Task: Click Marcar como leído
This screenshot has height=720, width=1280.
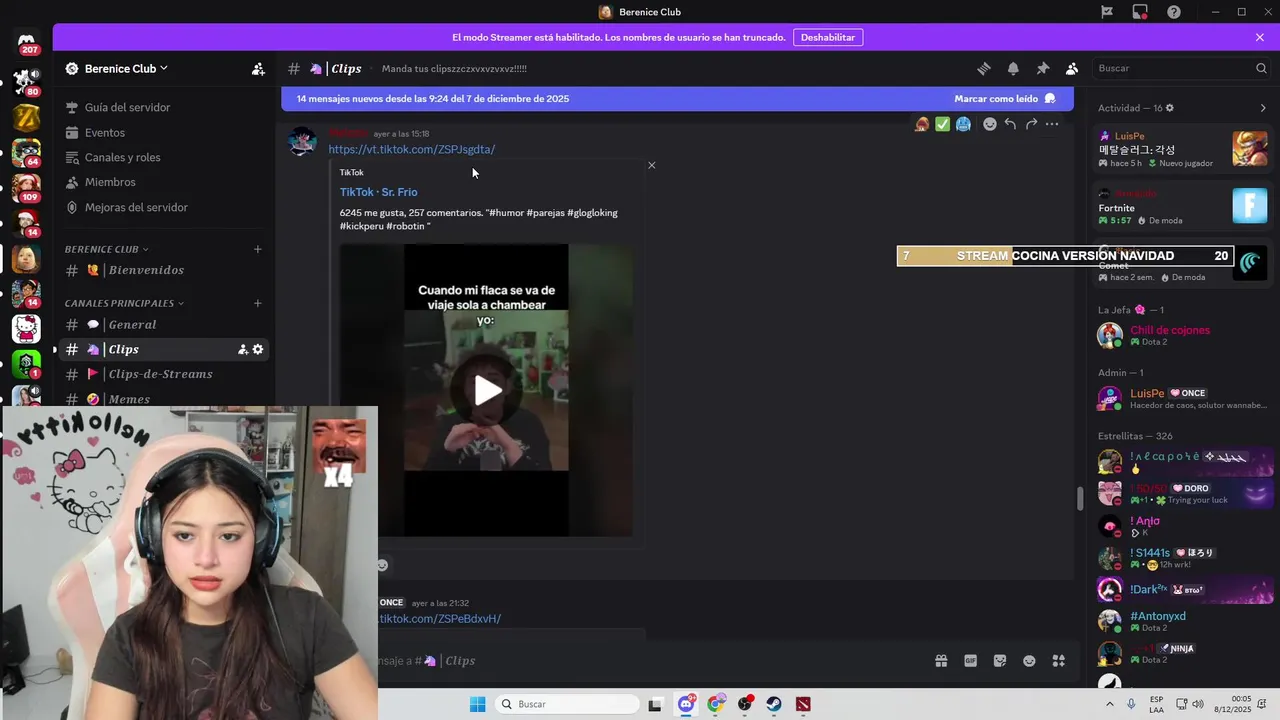Action: [x=1005, y=99]
